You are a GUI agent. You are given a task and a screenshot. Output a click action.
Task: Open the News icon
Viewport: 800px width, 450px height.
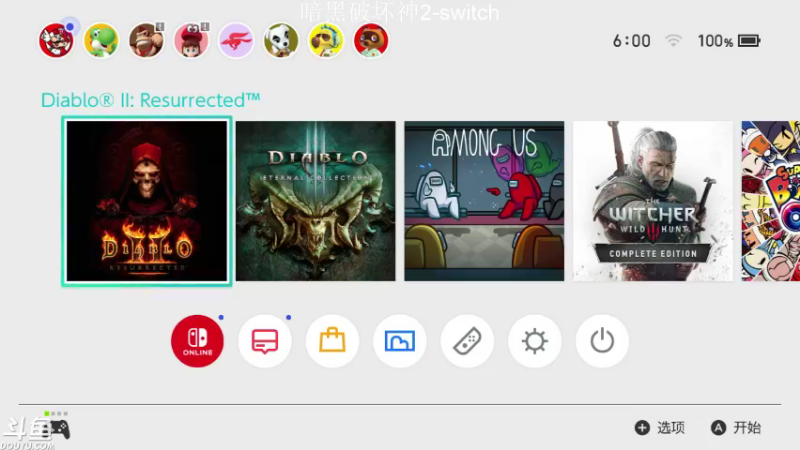coord(265,341)
